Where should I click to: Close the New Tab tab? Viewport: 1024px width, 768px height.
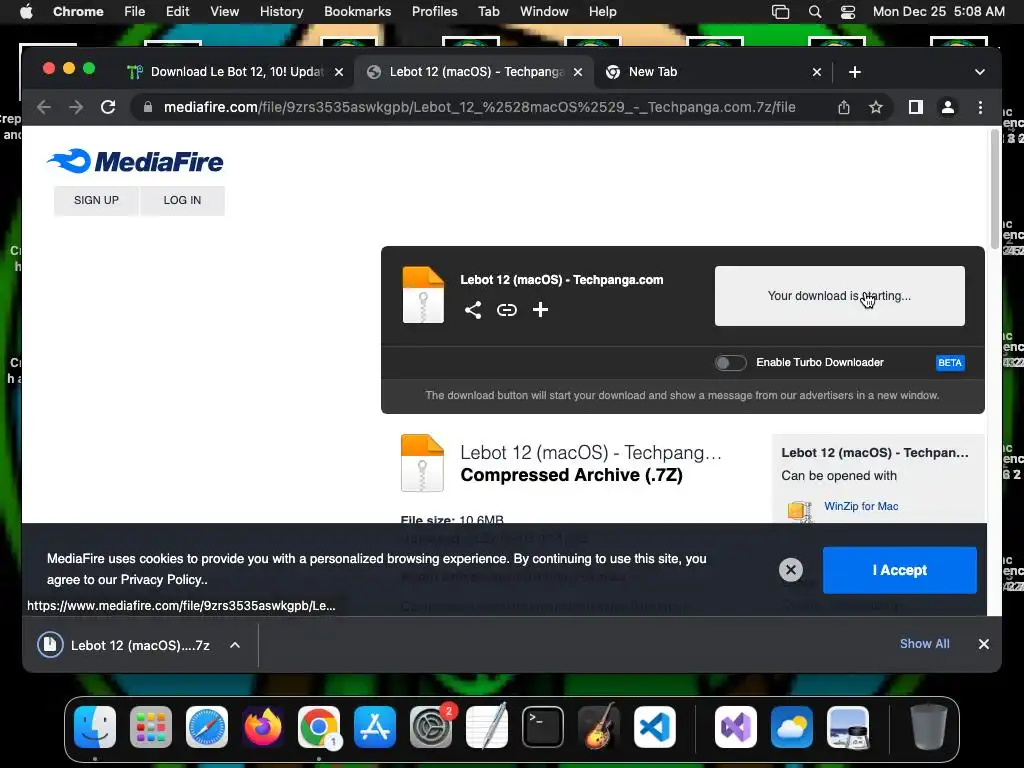coord(816,72)
